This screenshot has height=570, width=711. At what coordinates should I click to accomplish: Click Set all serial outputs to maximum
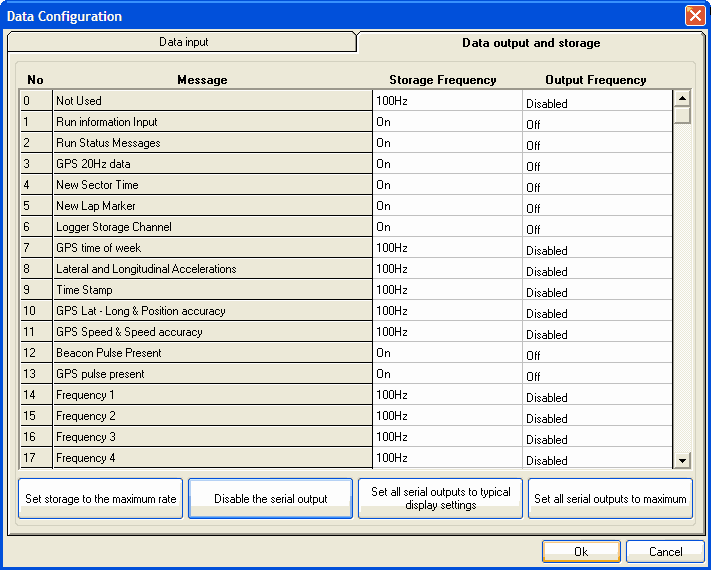tap(610, 498)
